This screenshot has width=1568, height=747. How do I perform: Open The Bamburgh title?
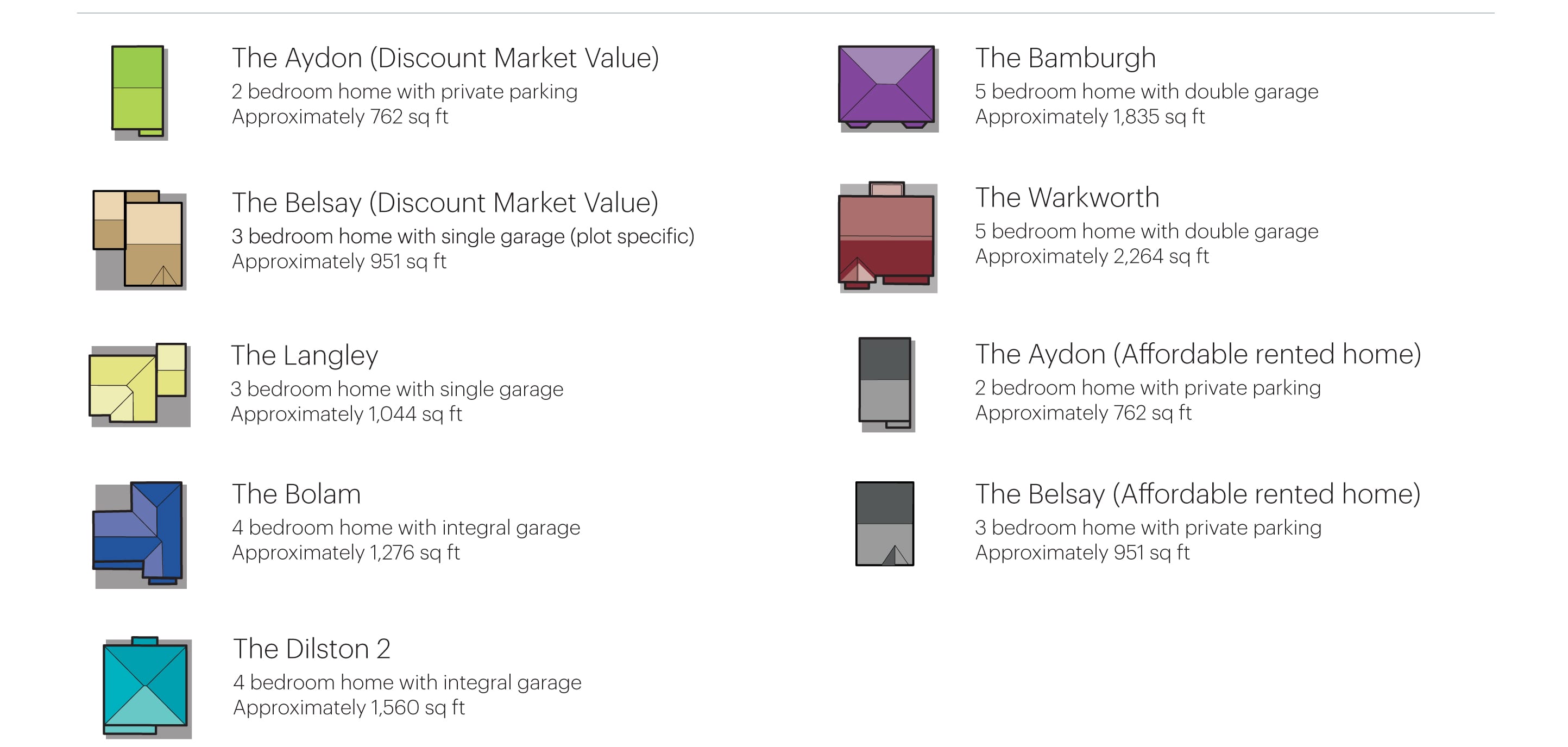click(x=1065, y=59)
